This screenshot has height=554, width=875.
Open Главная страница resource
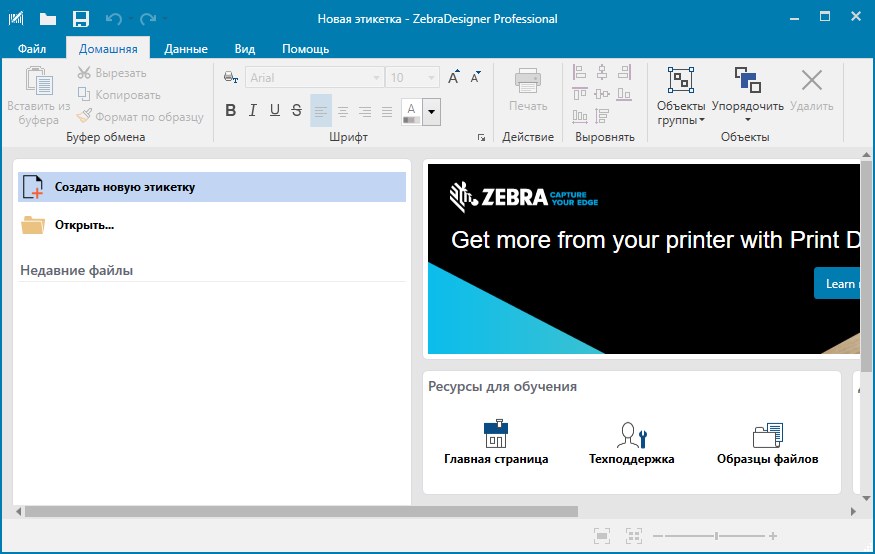click(496, 442)
